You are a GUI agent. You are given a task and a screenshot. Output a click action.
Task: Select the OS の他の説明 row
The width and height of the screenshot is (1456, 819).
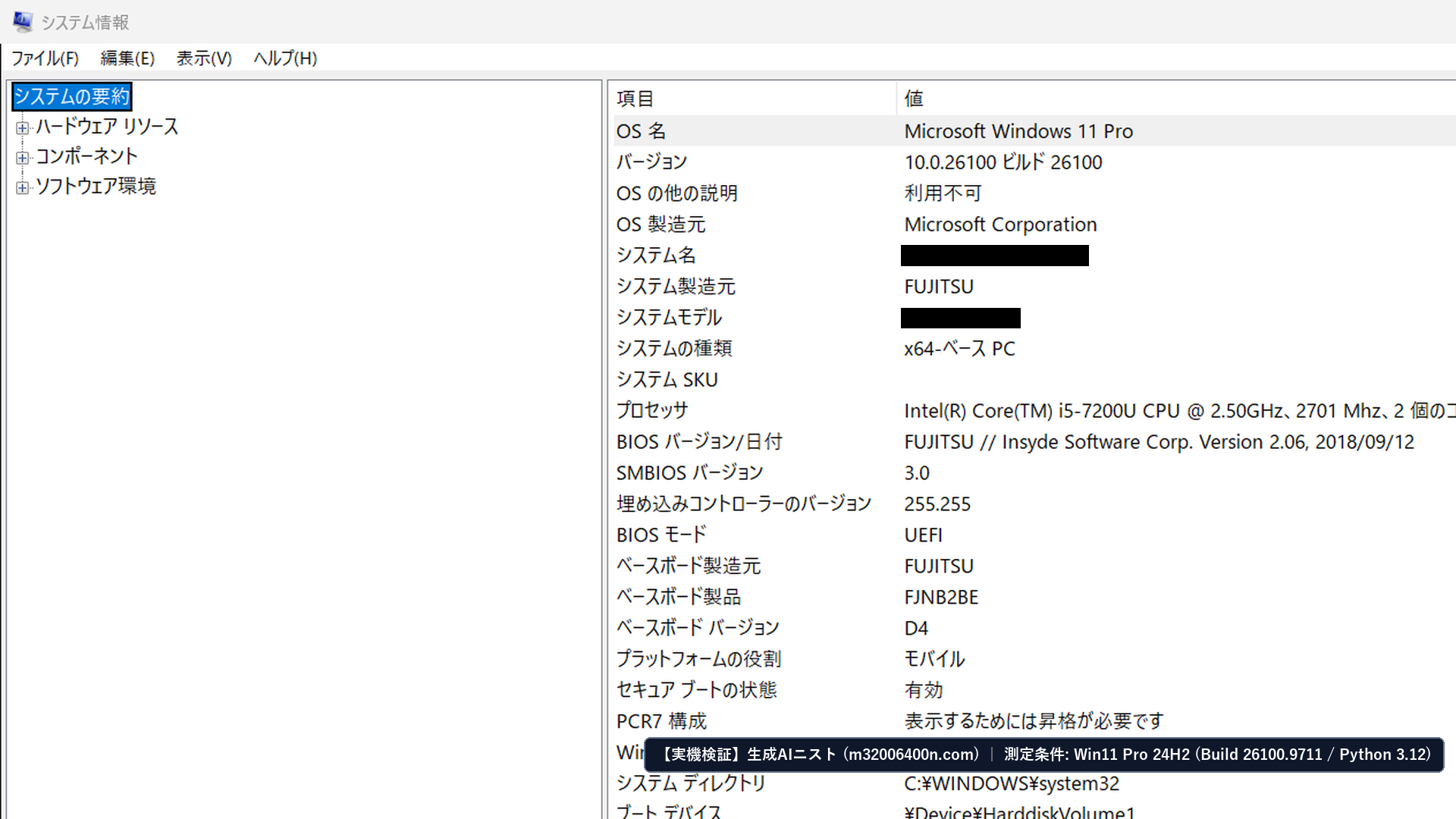click(x=1034, y=193)
